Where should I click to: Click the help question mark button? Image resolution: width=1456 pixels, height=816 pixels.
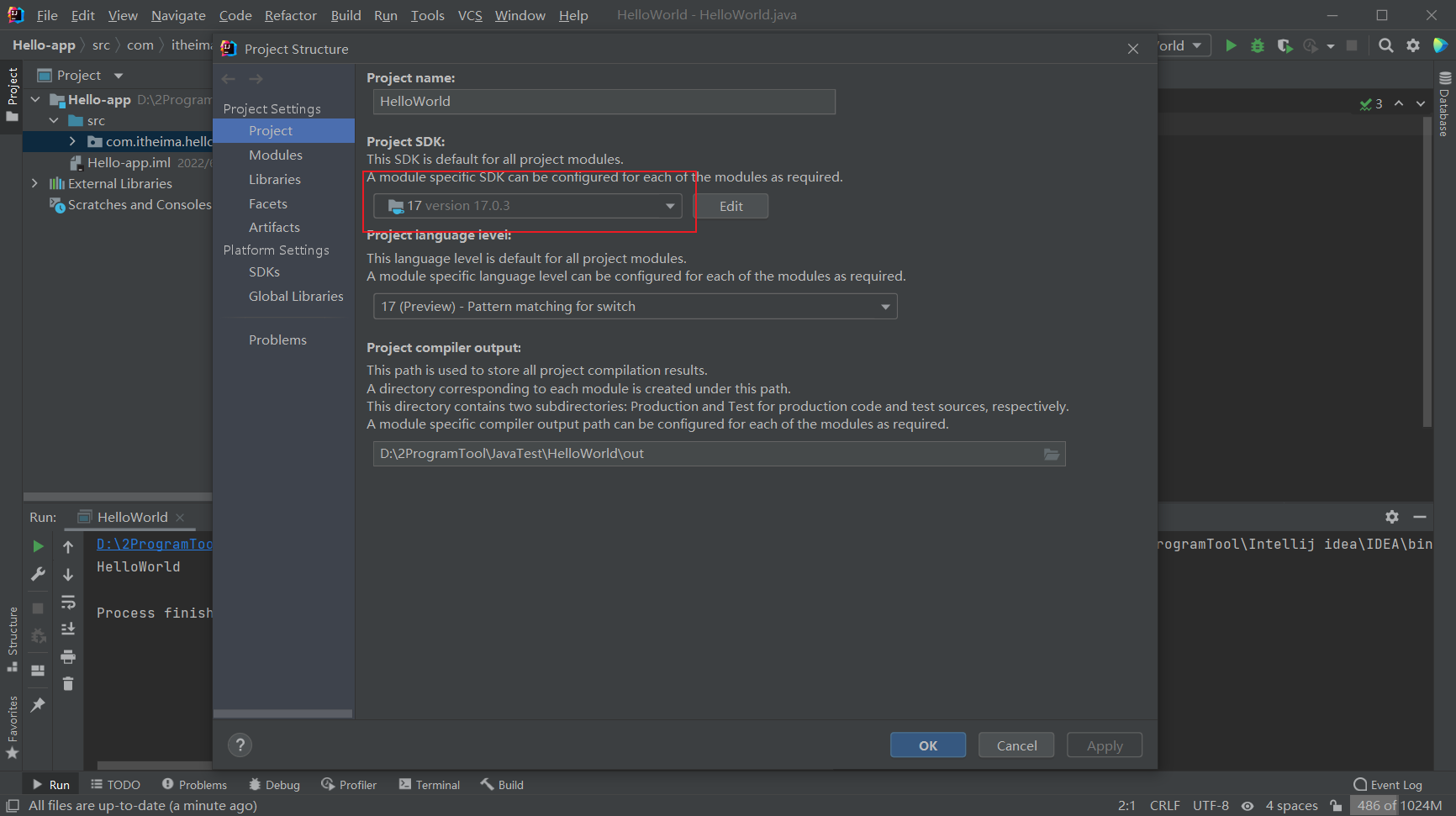click(x=240, y=745)
